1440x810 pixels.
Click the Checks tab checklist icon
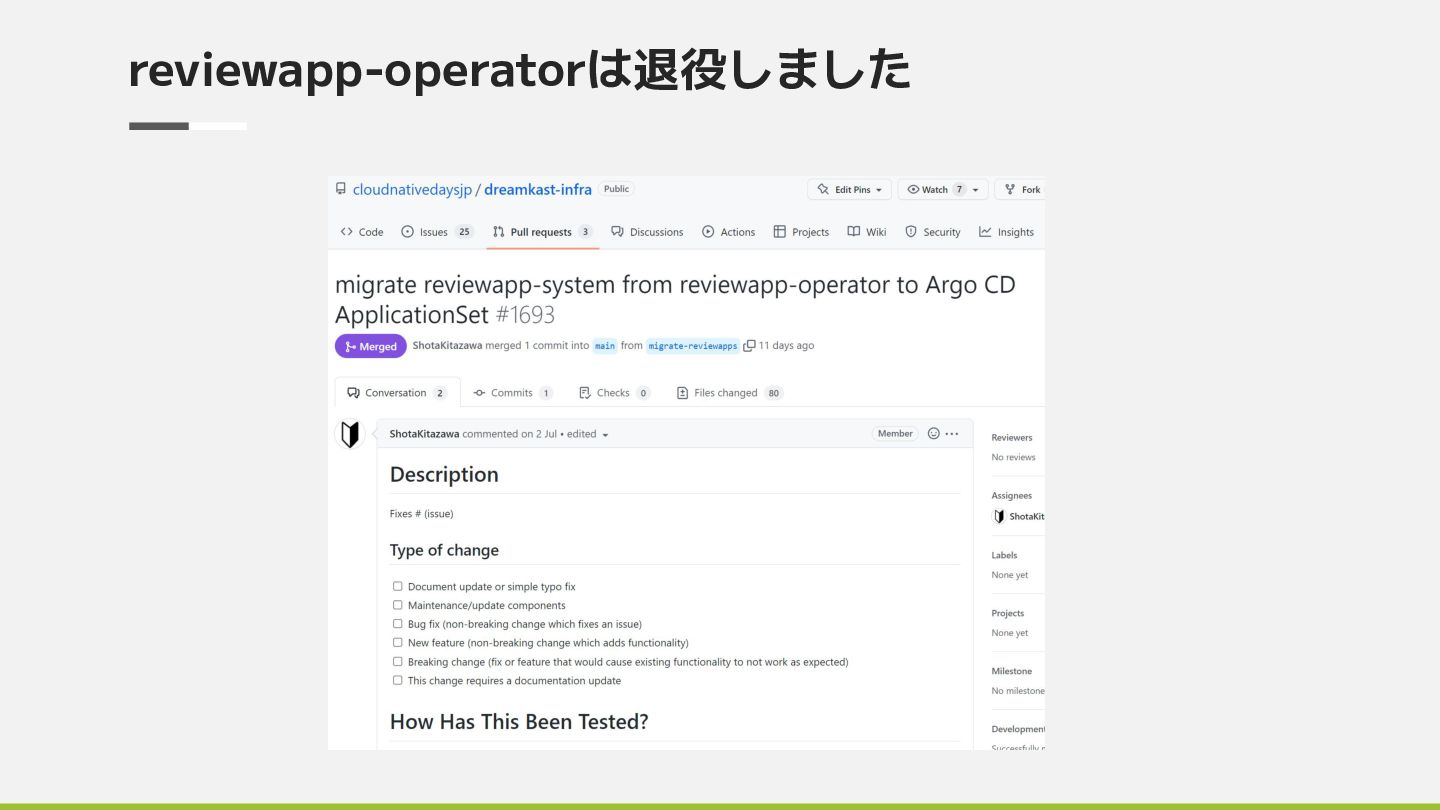point(585,393)
